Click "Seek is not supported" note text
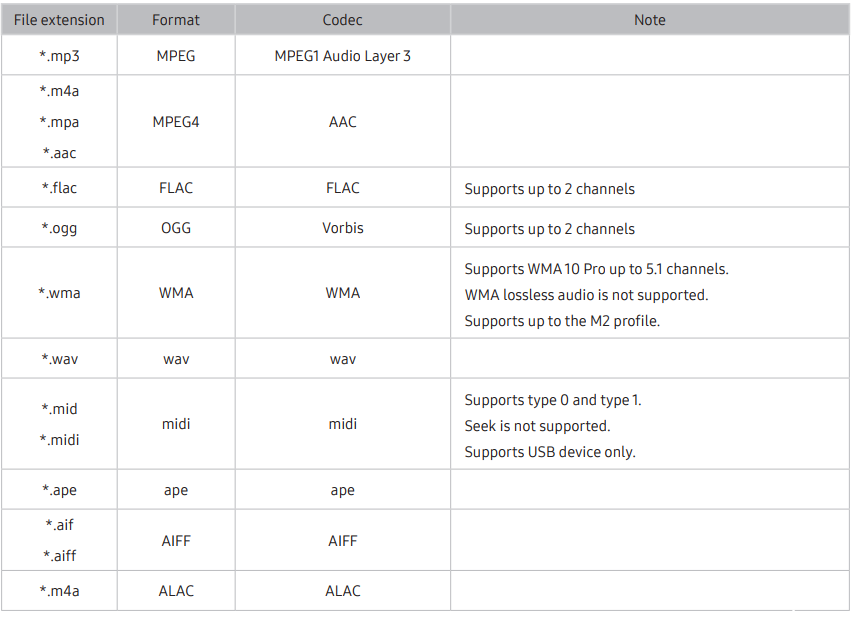The width and height of the screenshot is (853, 617). pyautogui.click(x=531, y=426)
